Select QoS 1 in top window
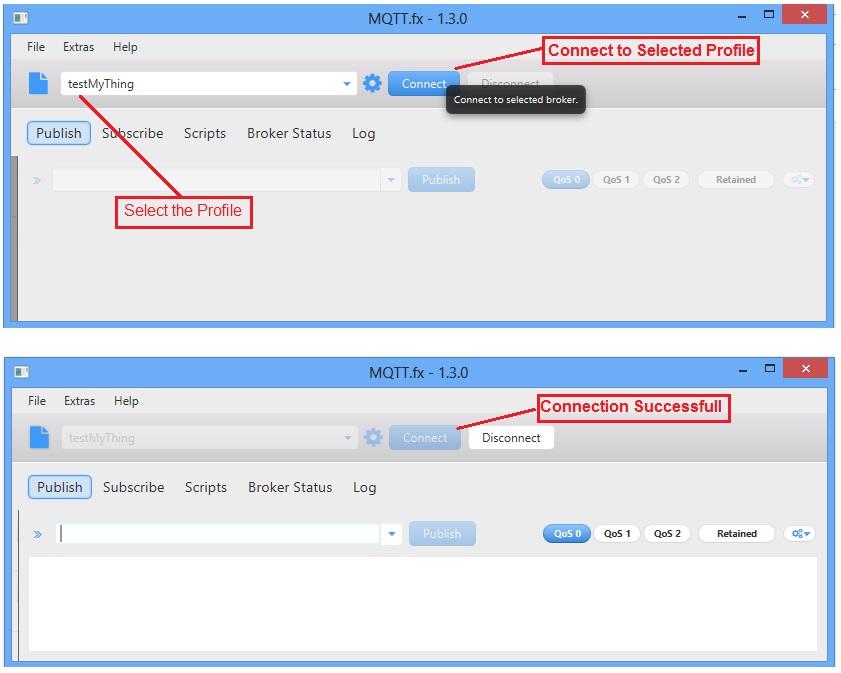 [x=616, y=180]
